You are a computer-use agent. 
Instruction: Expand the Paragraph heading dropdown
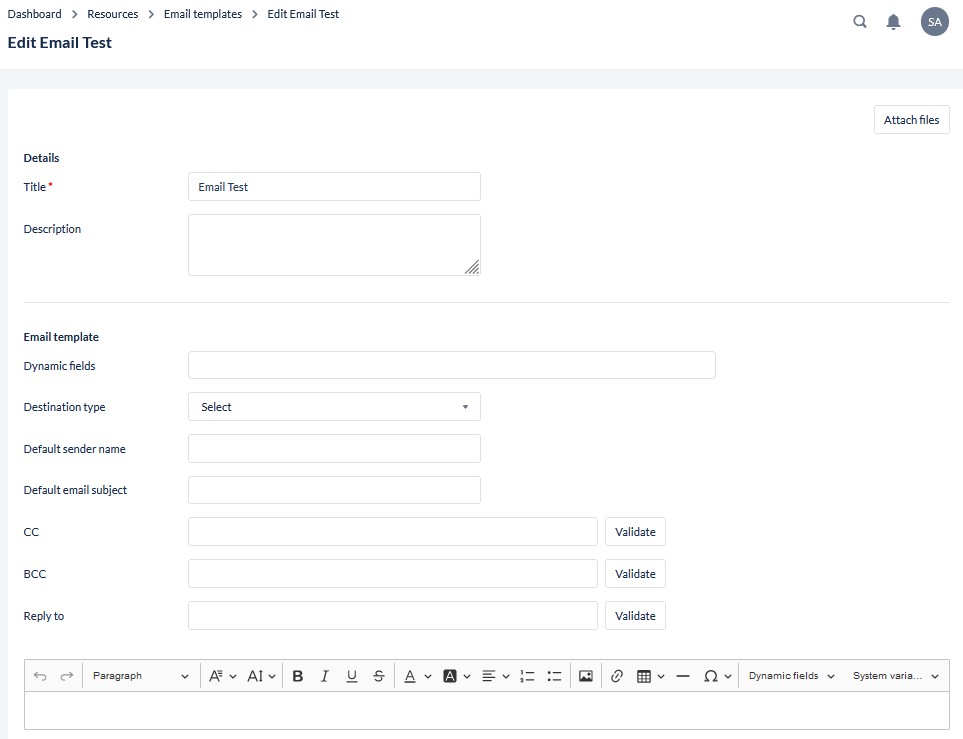pos(140,676)
